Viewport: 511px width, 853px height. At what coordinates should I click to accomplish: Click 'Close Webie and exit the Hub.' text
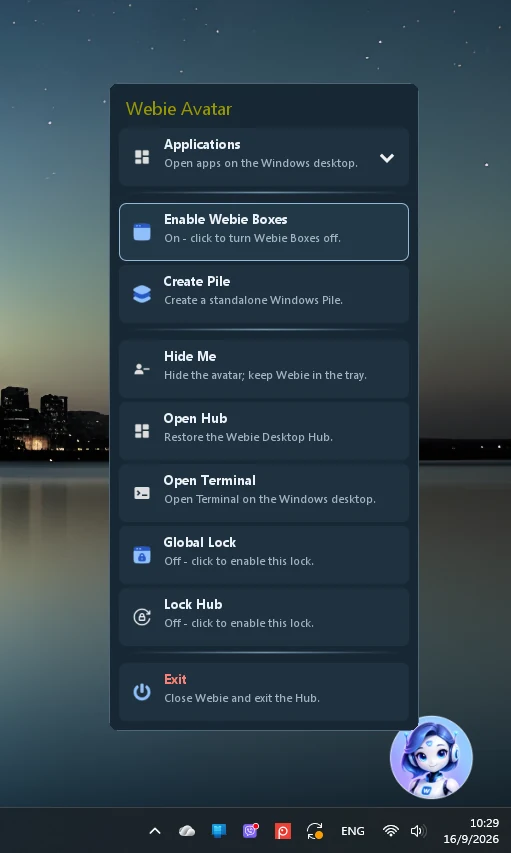point(242,699)
